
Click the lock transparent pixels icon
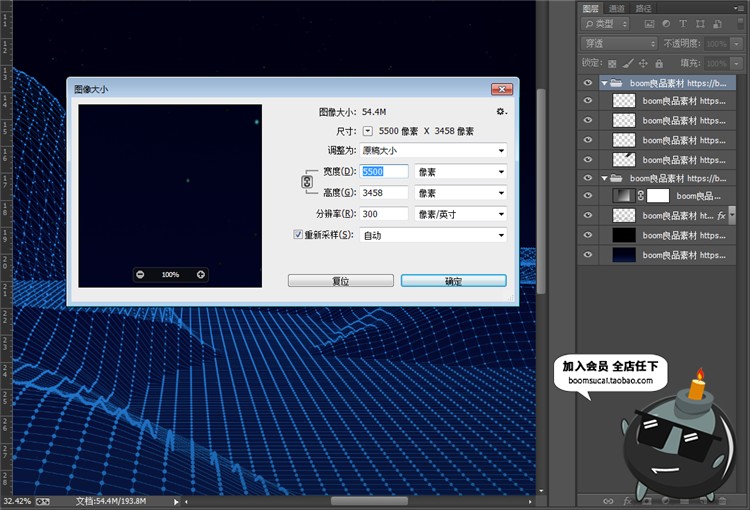[612, 63]
